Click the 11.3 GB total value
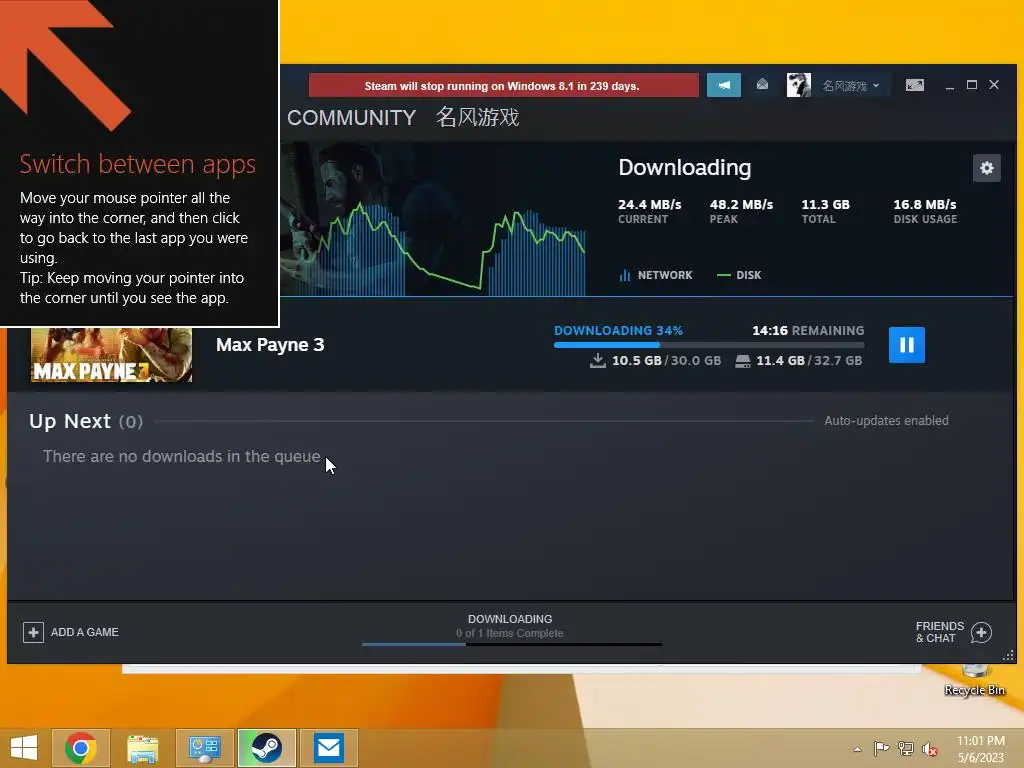This screenshot has width=1024, height=768. click(825, 204)
